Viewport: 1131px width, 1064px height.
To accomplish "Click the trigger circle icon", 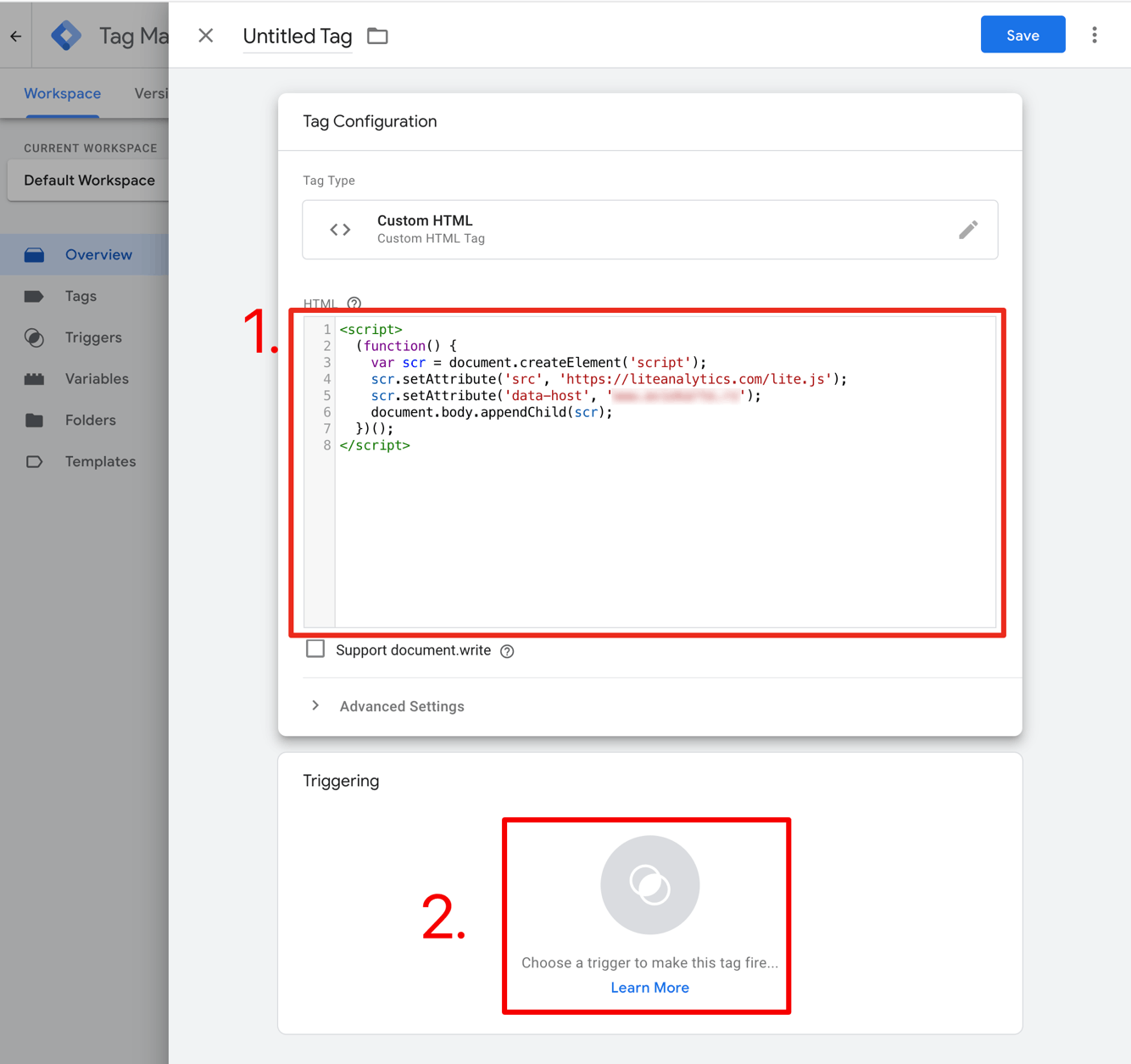I will 649,885.
